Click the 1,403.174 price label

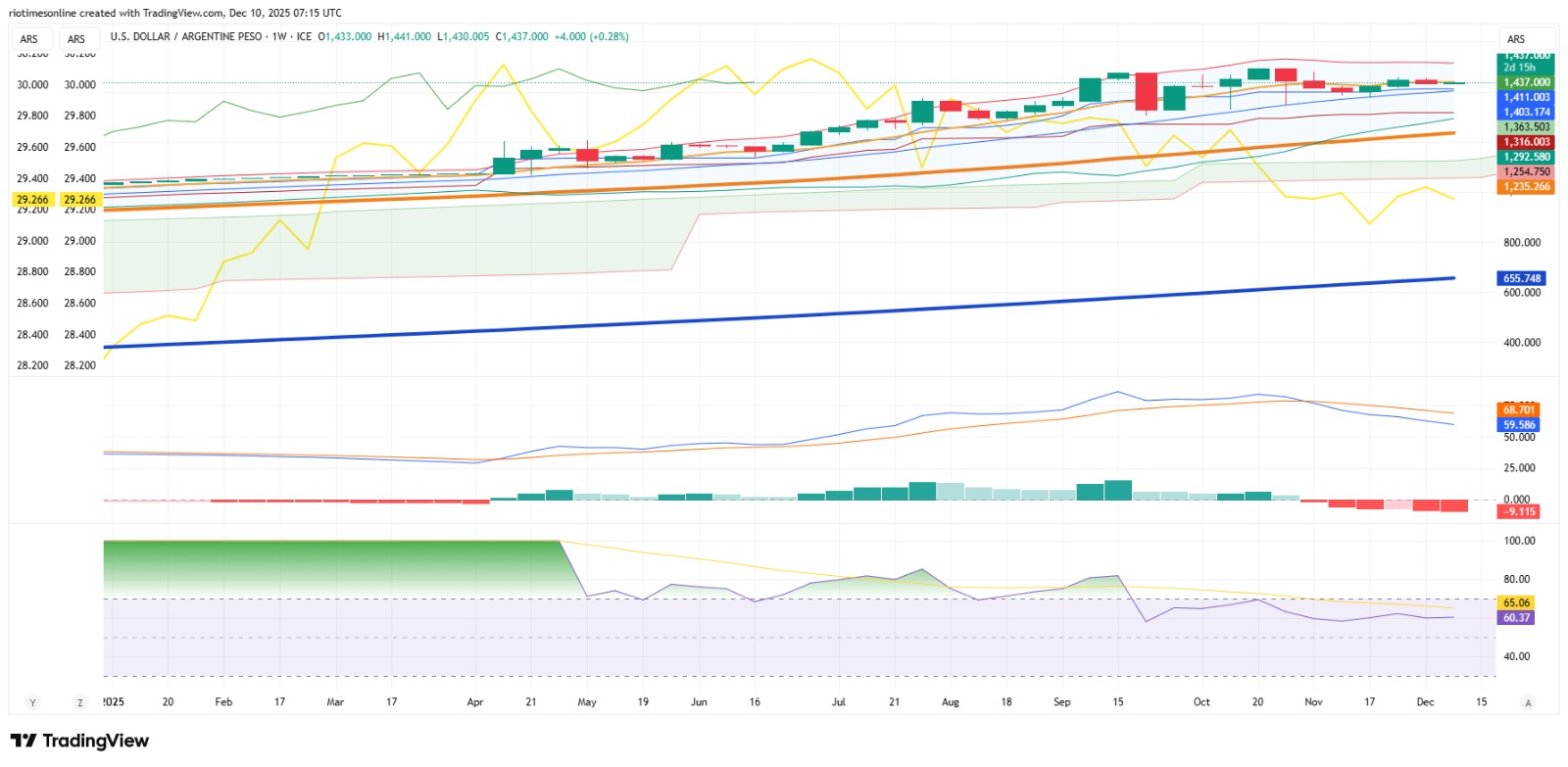[1527, 112]
